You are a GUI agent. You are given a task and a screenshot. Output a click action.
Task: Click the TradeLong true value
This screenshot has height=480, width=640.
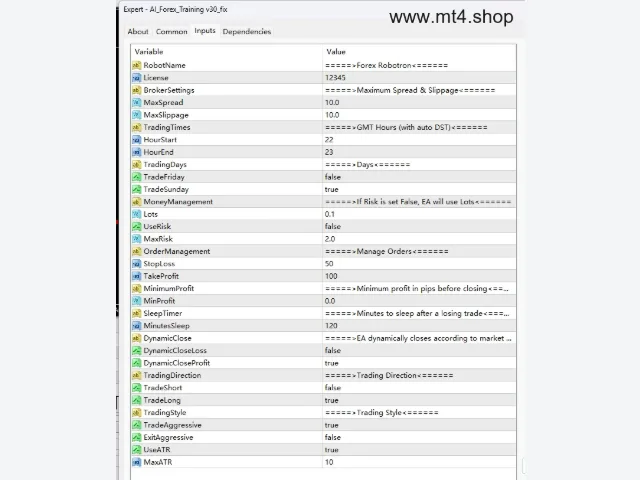point(331,400)
